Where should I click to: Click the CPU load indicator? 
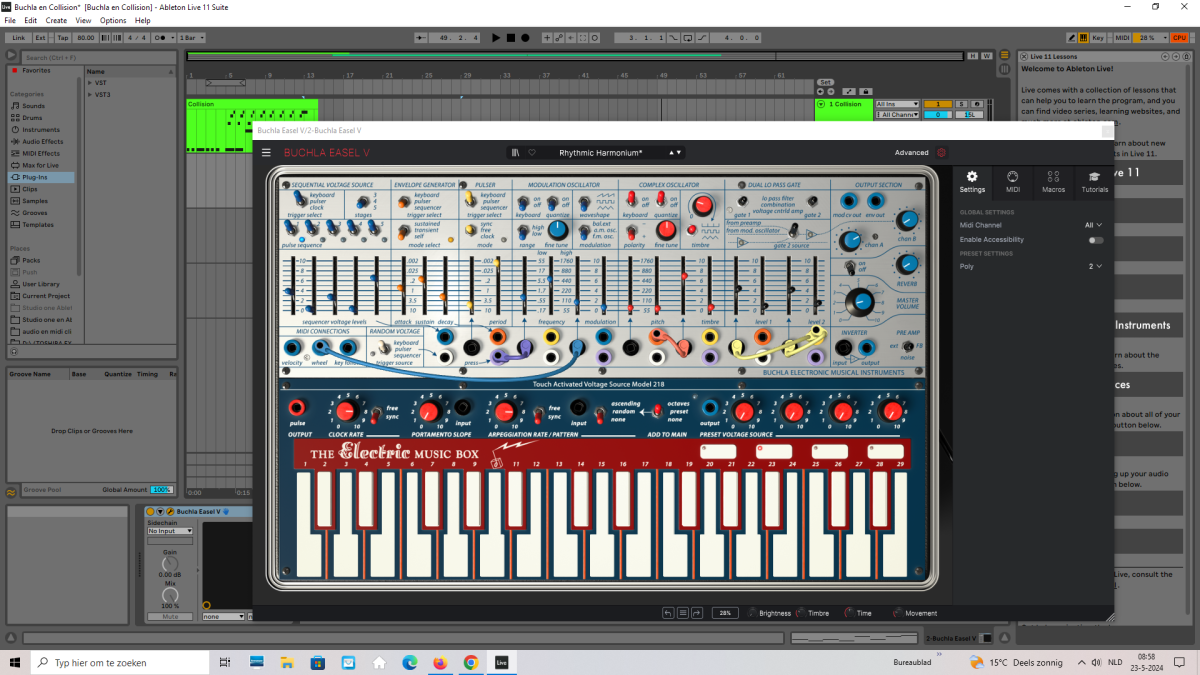coord(1179,38)
